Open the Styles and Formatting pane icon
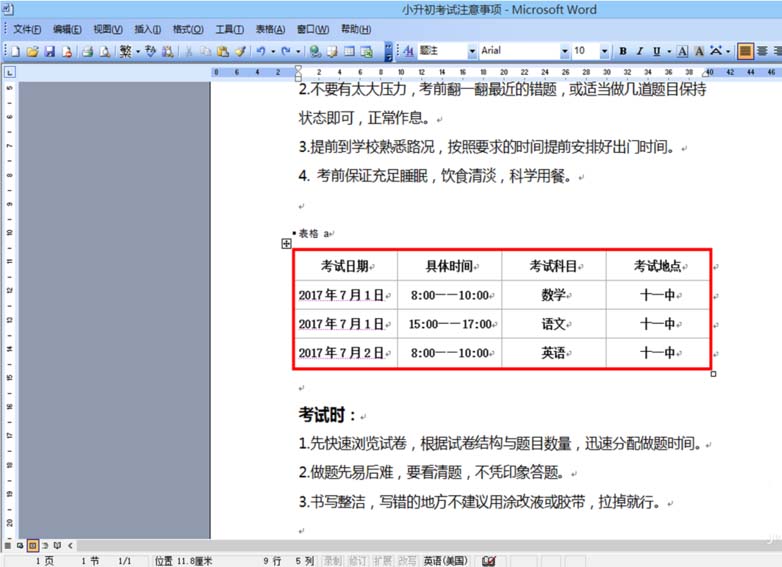782x567 pixels. pos(407,51)
